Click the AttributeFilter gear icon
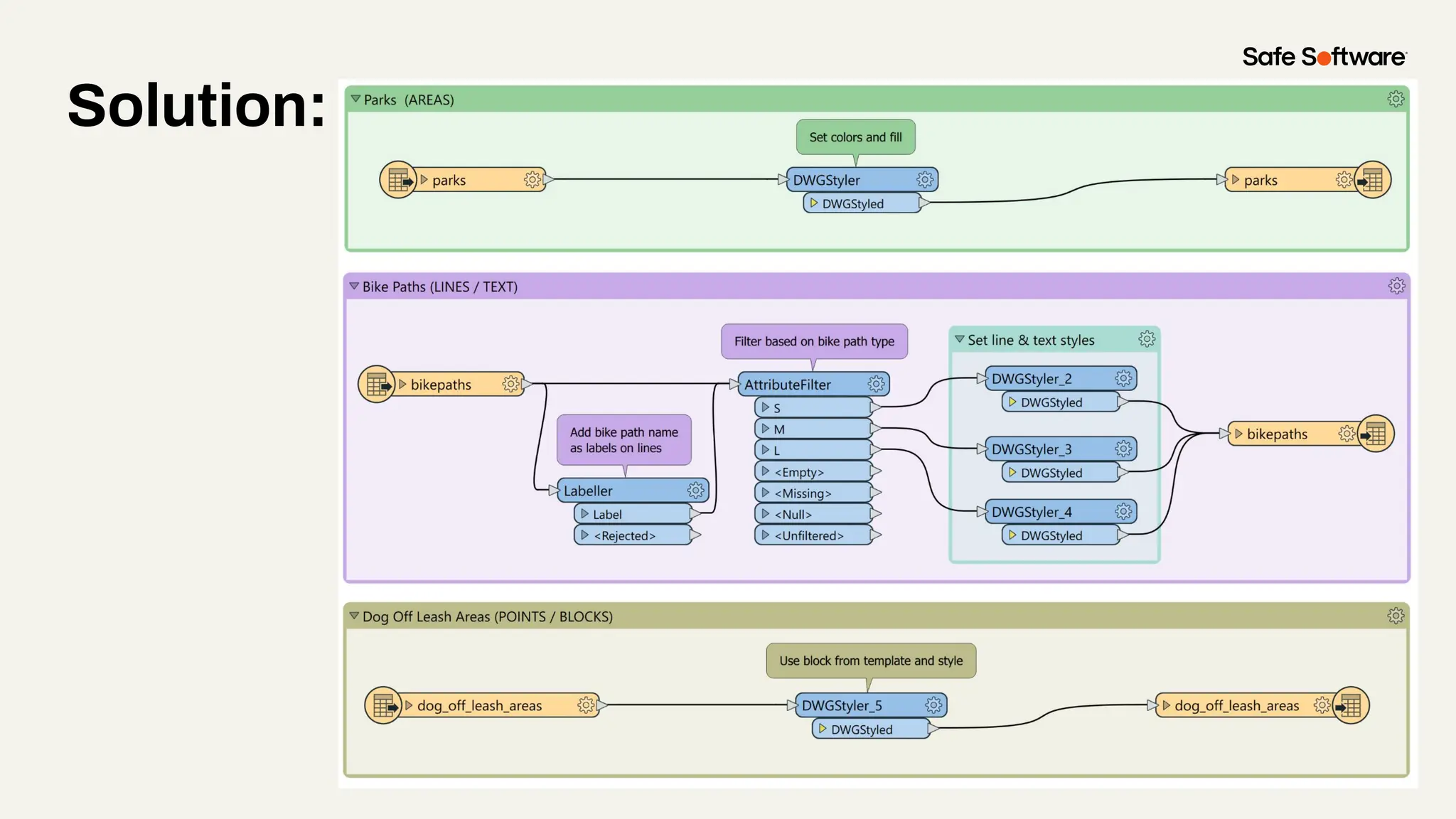The height and width of the screenshot is (819, 1456). coord(876,385)
